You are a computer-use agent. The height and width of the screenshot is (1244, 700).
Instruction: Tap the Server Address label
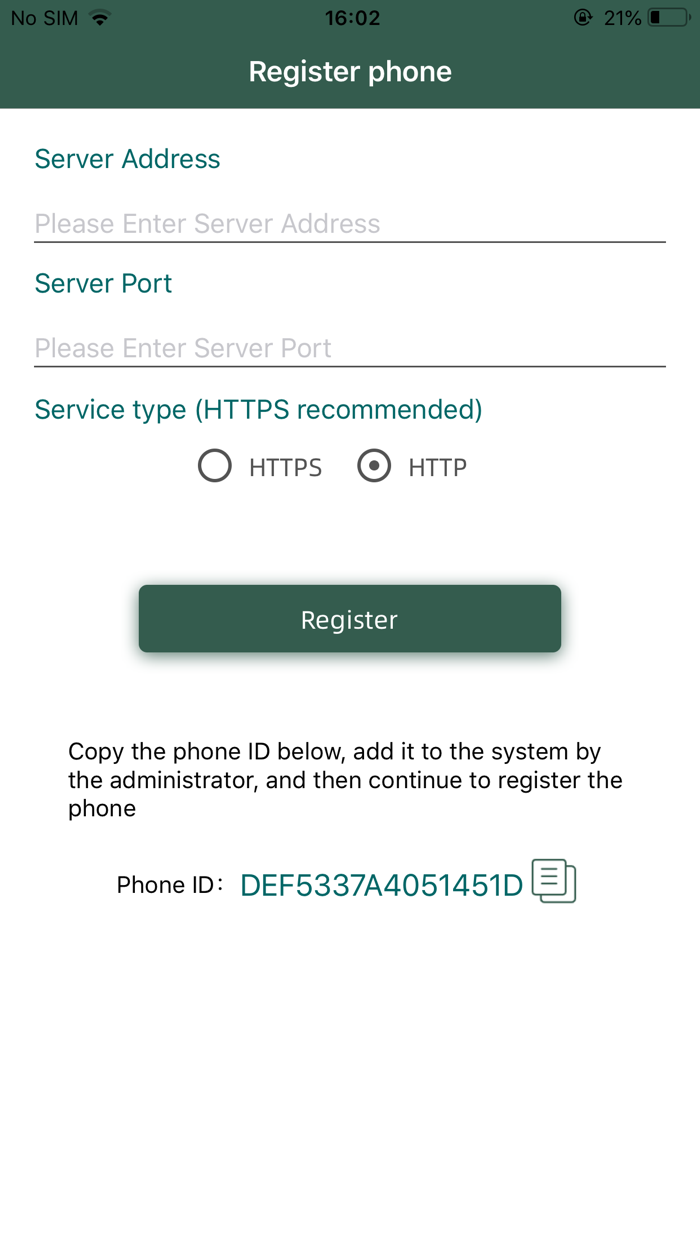pos(127,159)
